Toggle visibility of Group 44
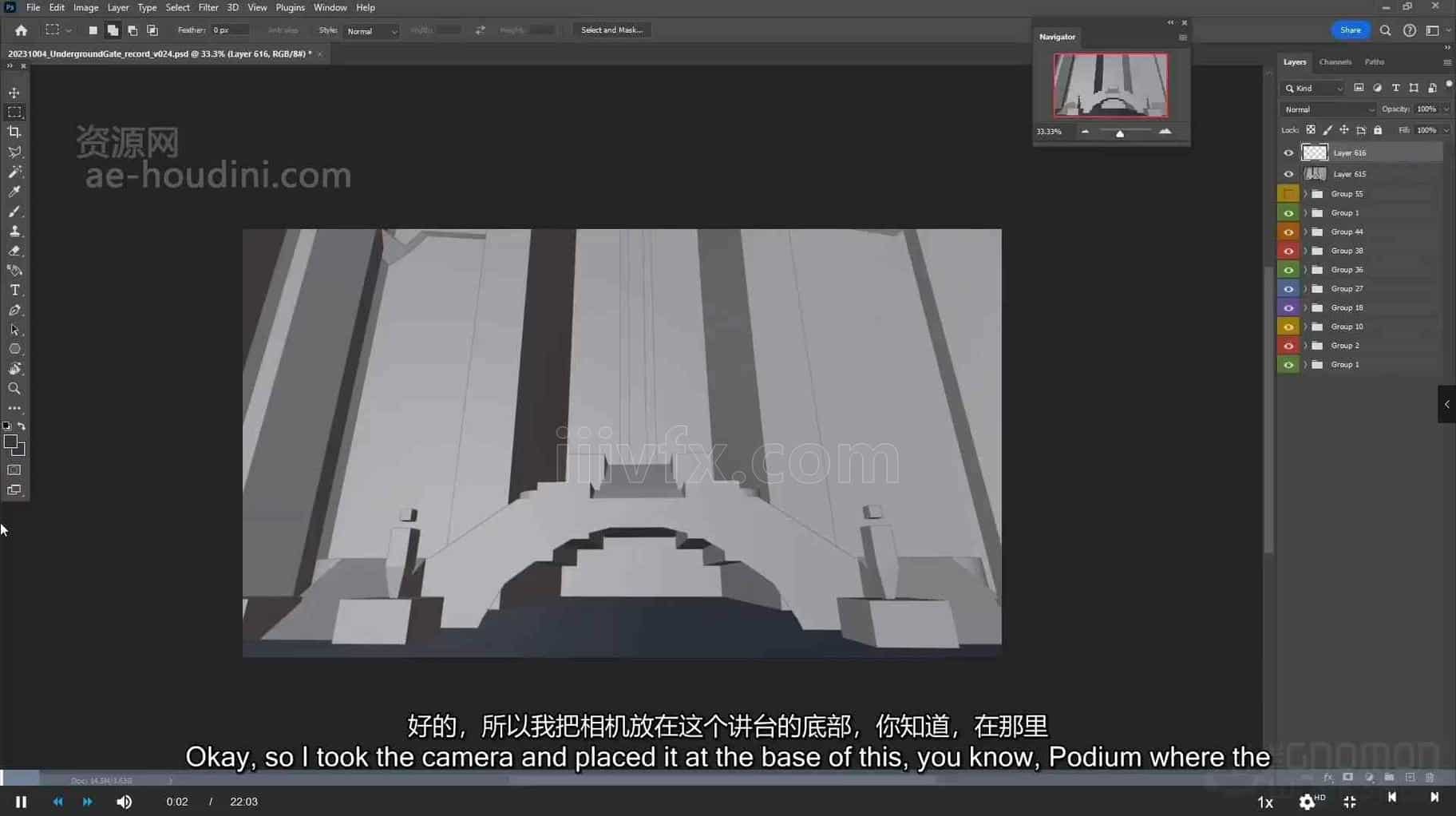The height and width of the screenshot is (816, 1456). click(x=1288, y=232)
